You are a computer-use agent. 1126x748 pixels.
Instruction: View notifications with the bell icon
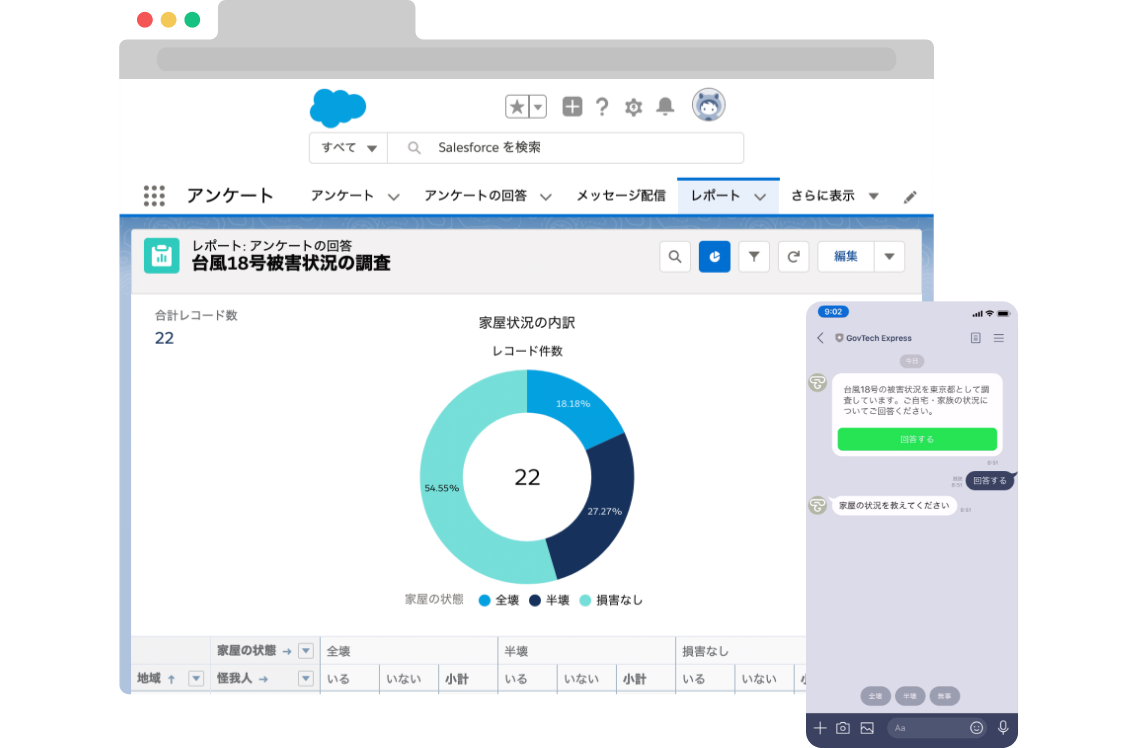pos(662,106)
